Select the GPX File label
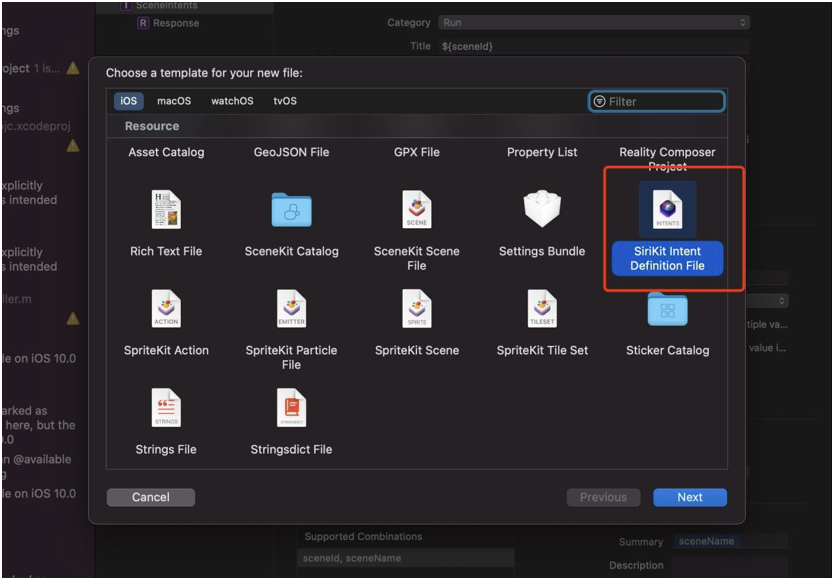 point(416,152)
